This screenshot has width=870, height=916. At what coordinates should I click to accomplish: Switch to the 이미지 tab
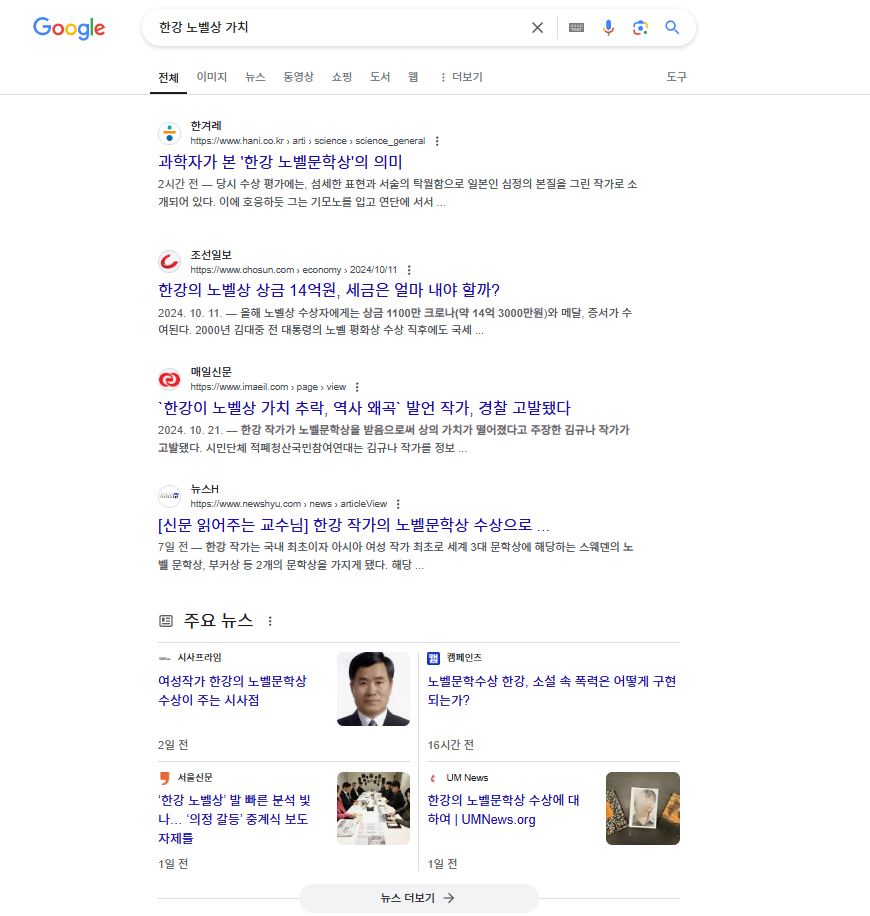coord(209,76)
